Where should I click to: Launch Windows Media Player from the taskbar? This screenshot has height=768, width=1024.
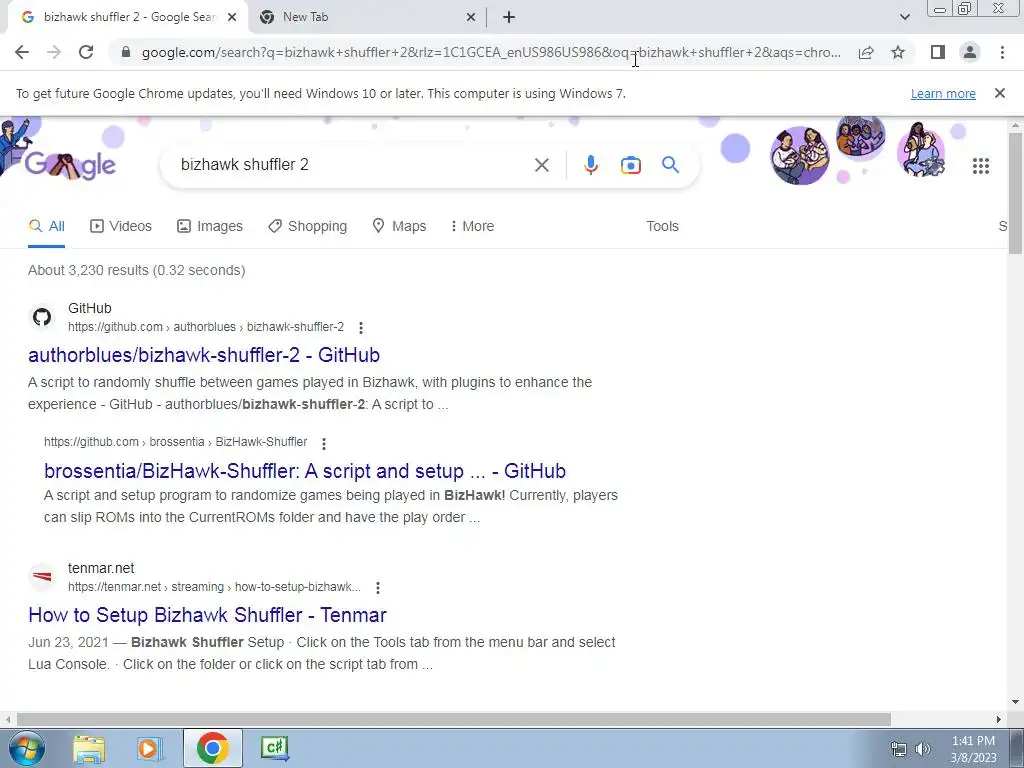(x=150, y=748)
